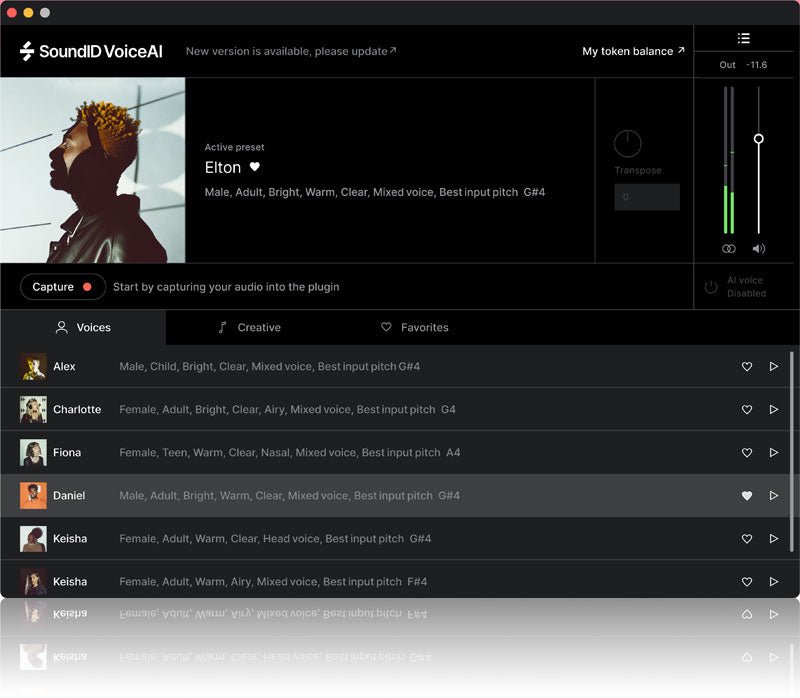800x698 pixels.
Task: Click Charlotte's description ending in G4
Action: [287, 409]
